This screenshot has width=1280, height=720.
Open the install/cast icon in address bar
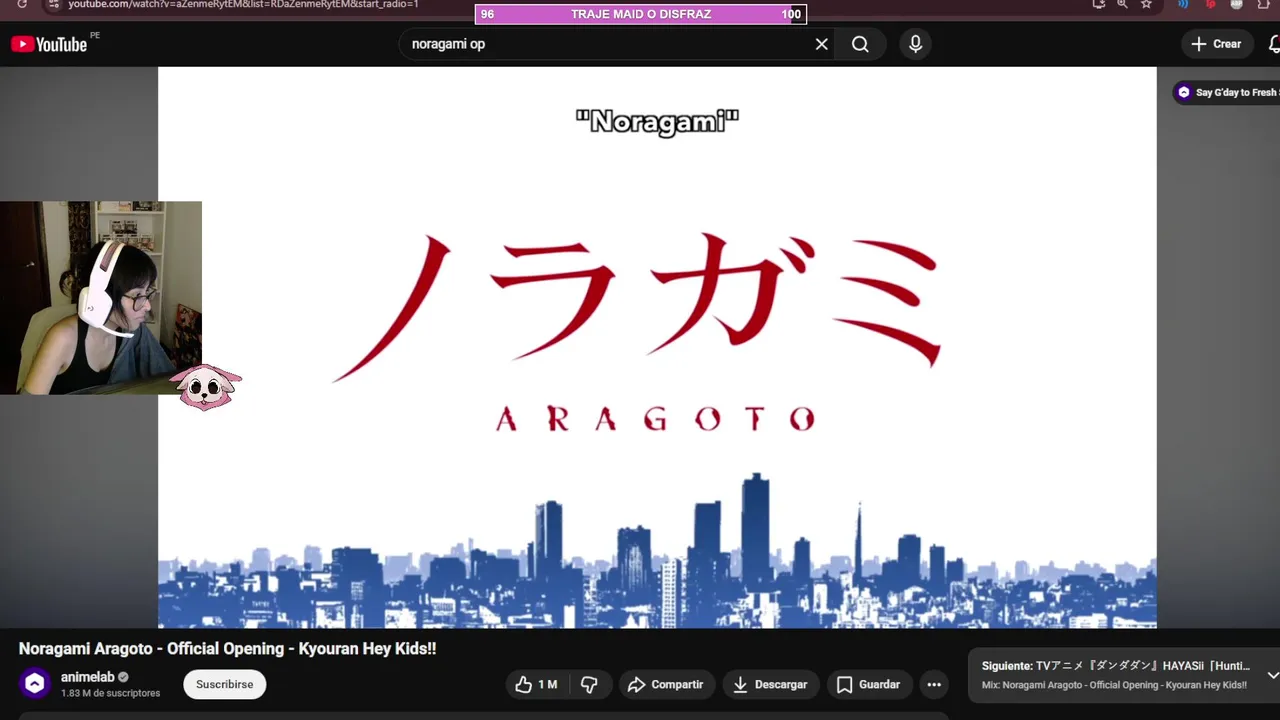1099,4
